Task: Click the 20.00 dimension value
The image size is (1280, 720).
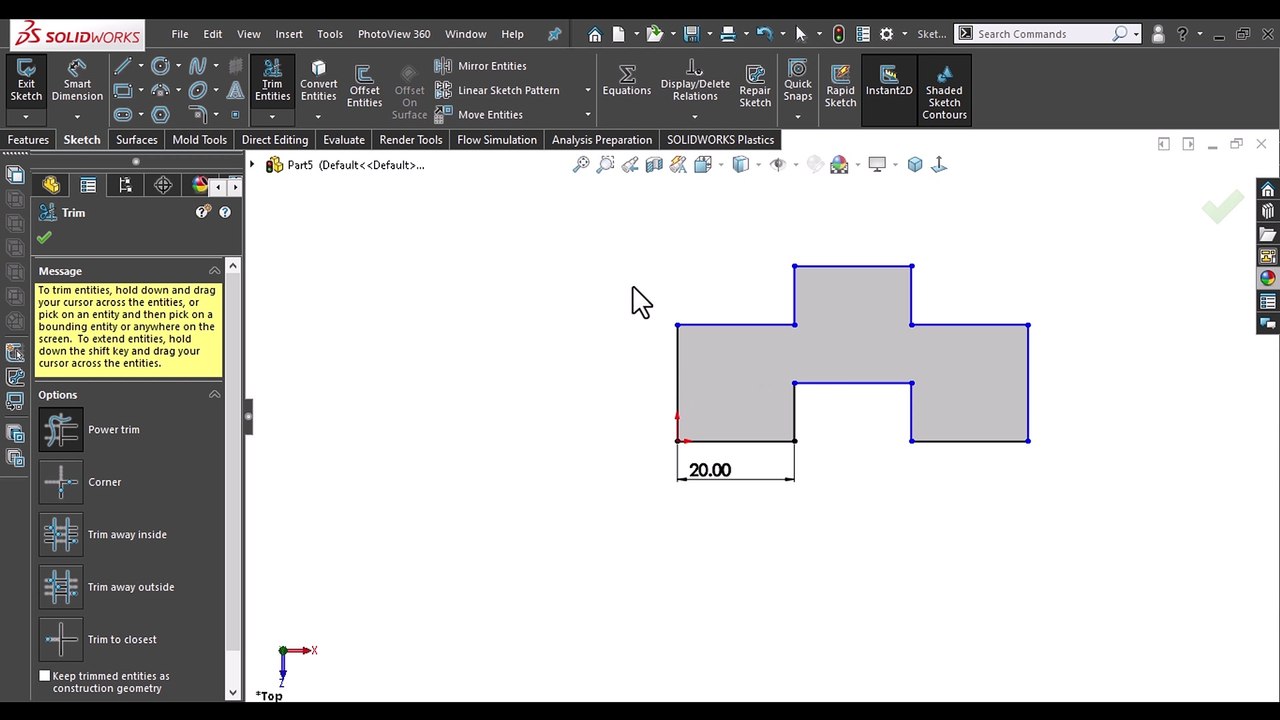Action: coord(710,470)
